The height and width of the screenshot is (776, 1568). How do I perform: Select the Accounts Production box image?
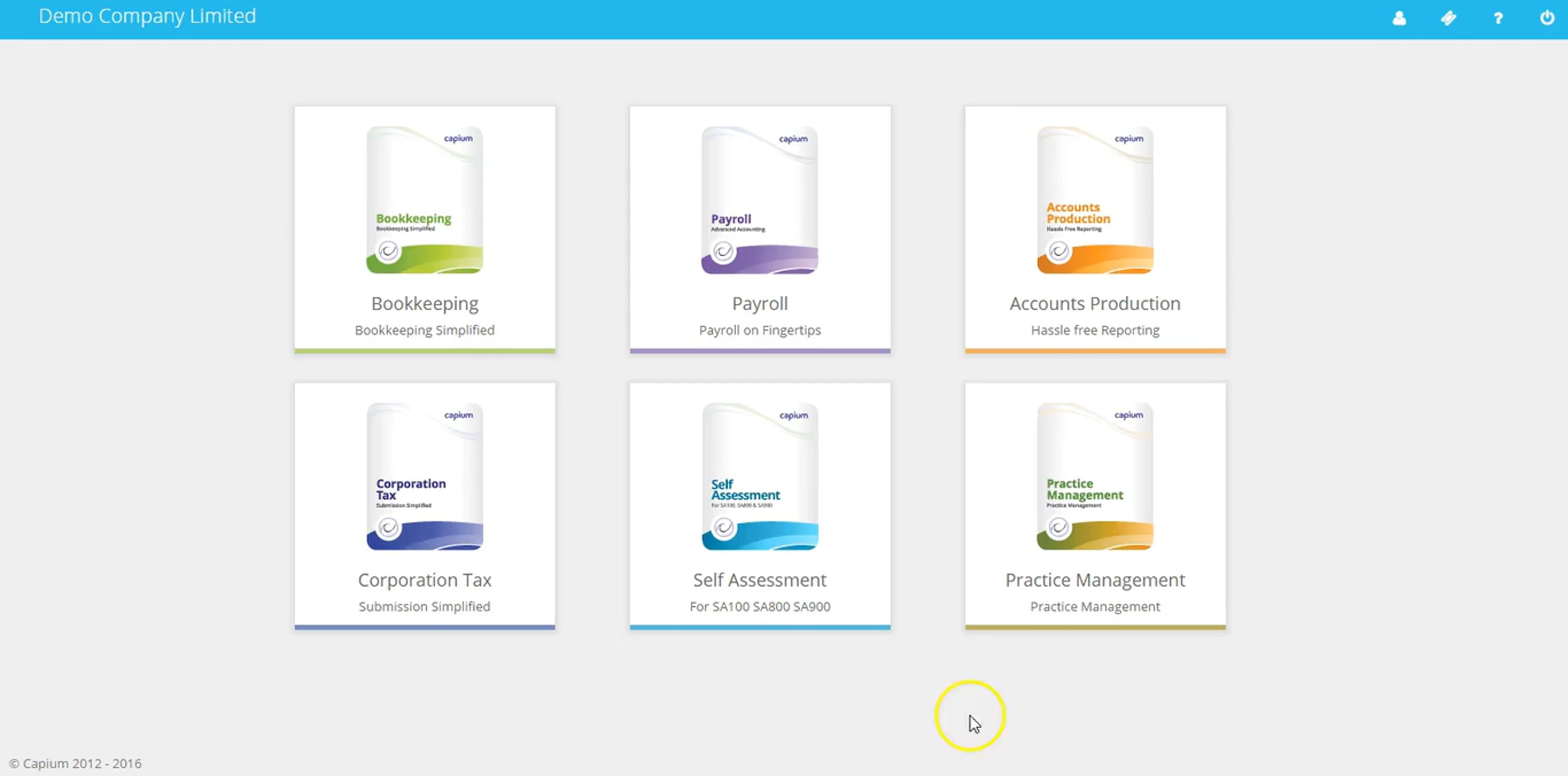pyautogui.click(x=1095, y=200)
